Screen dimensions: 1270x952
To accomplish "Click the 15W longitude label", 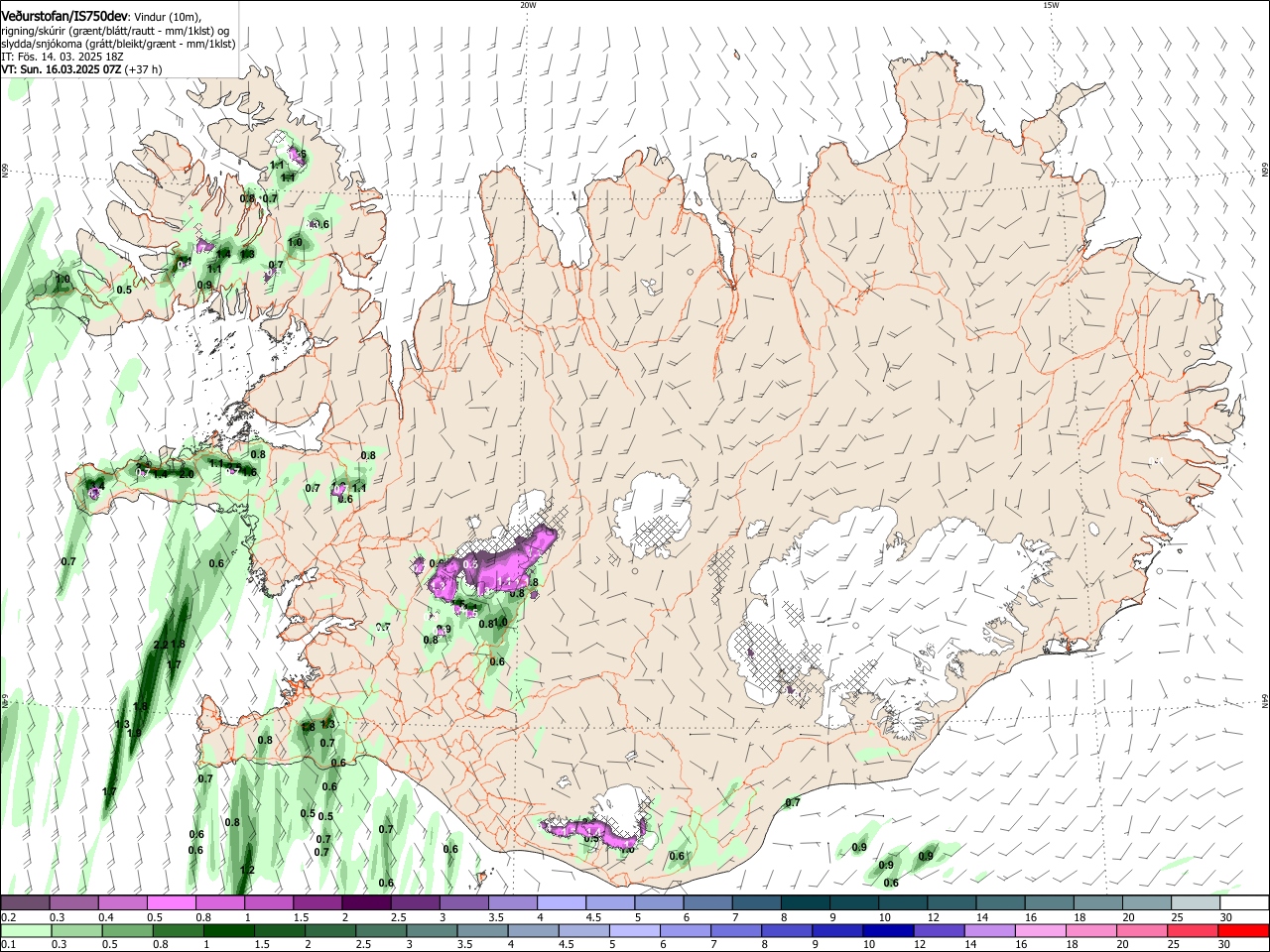I will [x=1051, y=5].
